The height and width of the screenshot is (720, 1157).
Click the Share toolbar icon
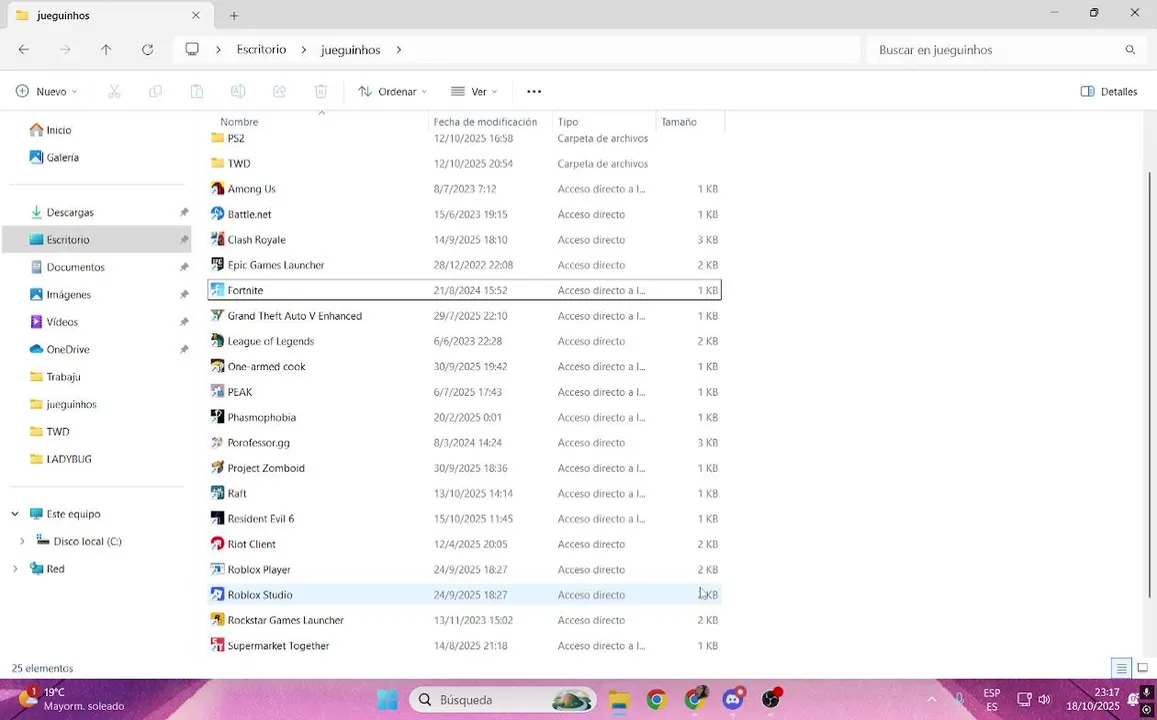pyautogui.click(x=279, y=91)
